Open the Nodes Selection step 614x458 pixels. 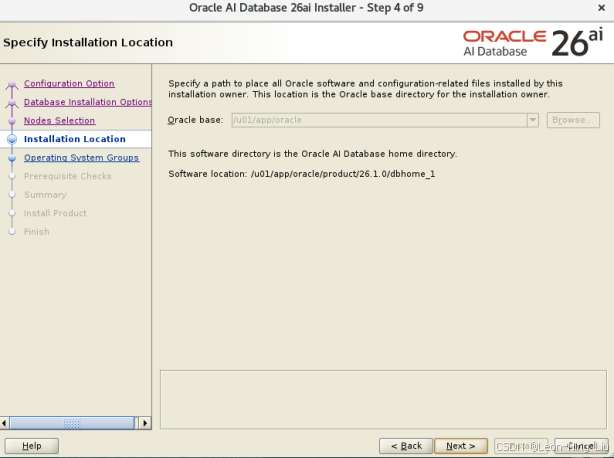point(60,121)
